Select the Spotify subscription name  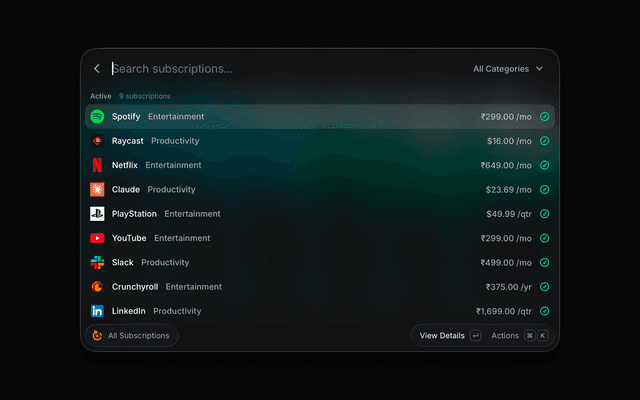126,116
